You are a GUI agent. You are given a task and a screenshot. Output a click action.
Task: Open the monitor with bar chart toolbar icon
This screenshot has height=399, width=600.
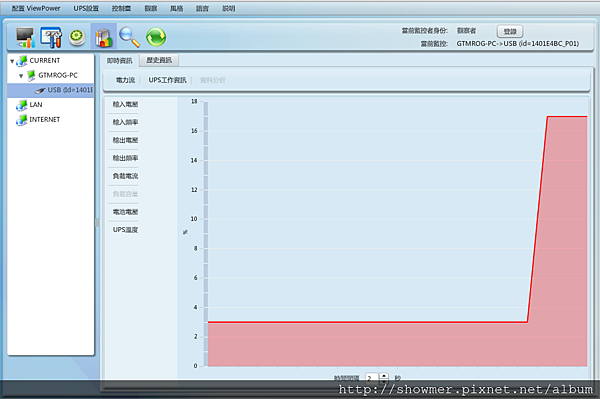click(x=26, y=37)
